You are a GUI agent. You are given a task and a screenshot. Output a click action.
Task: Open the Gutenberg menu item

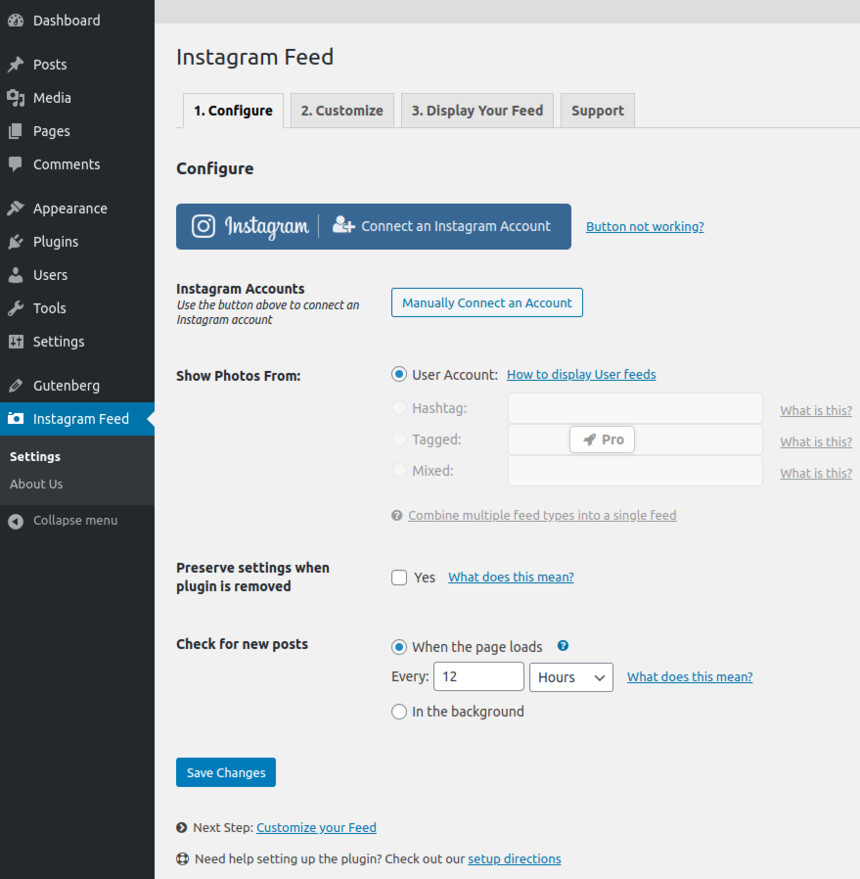[77, 386]
